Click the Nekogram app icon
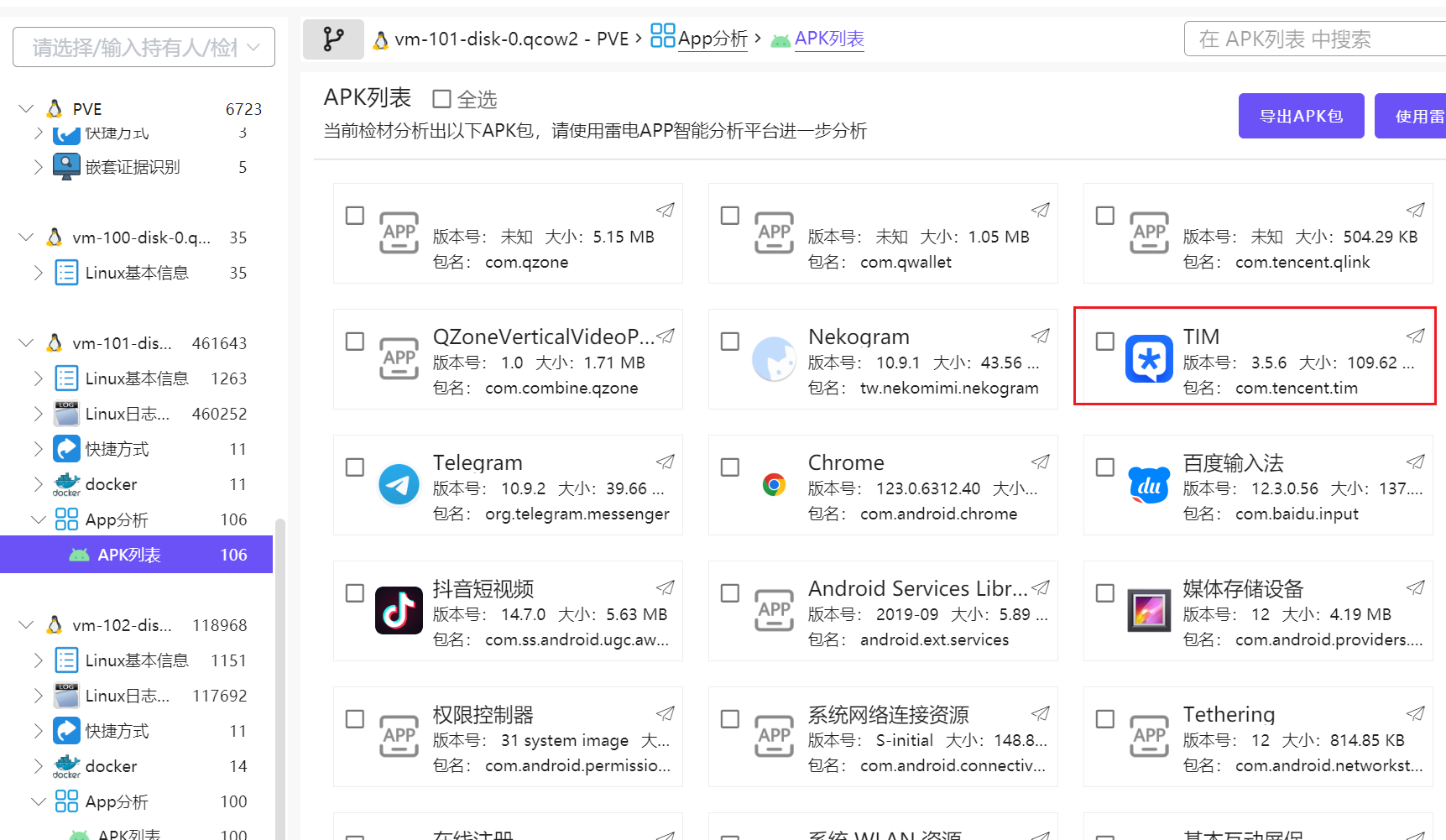This screenshot has height=840, width=1446. 774,359
